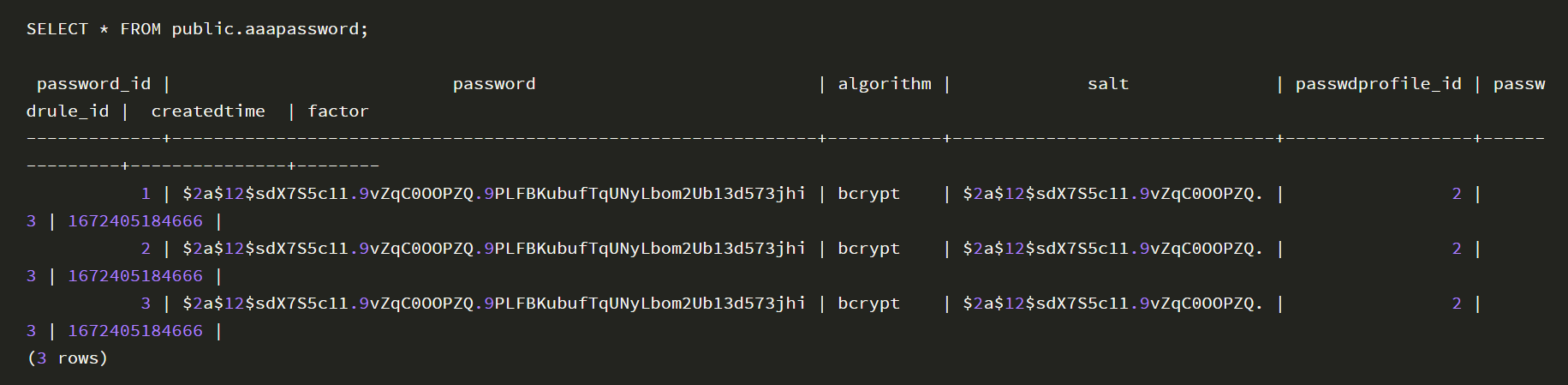Image resolution: width=1568 pixels, height=385 pixels.
Task: Click the salt value in row three
Action: click(1112, 304)
